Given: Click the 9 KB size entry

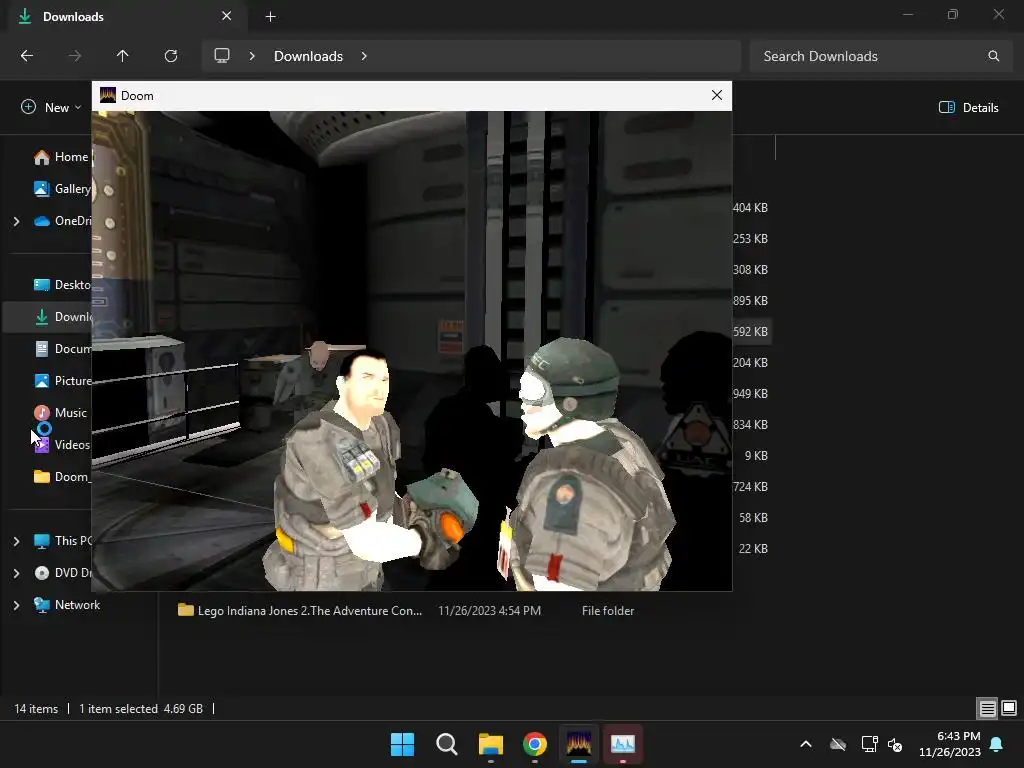Looking at the screenshot, I should pyautogui.click(x=756, y=456).
